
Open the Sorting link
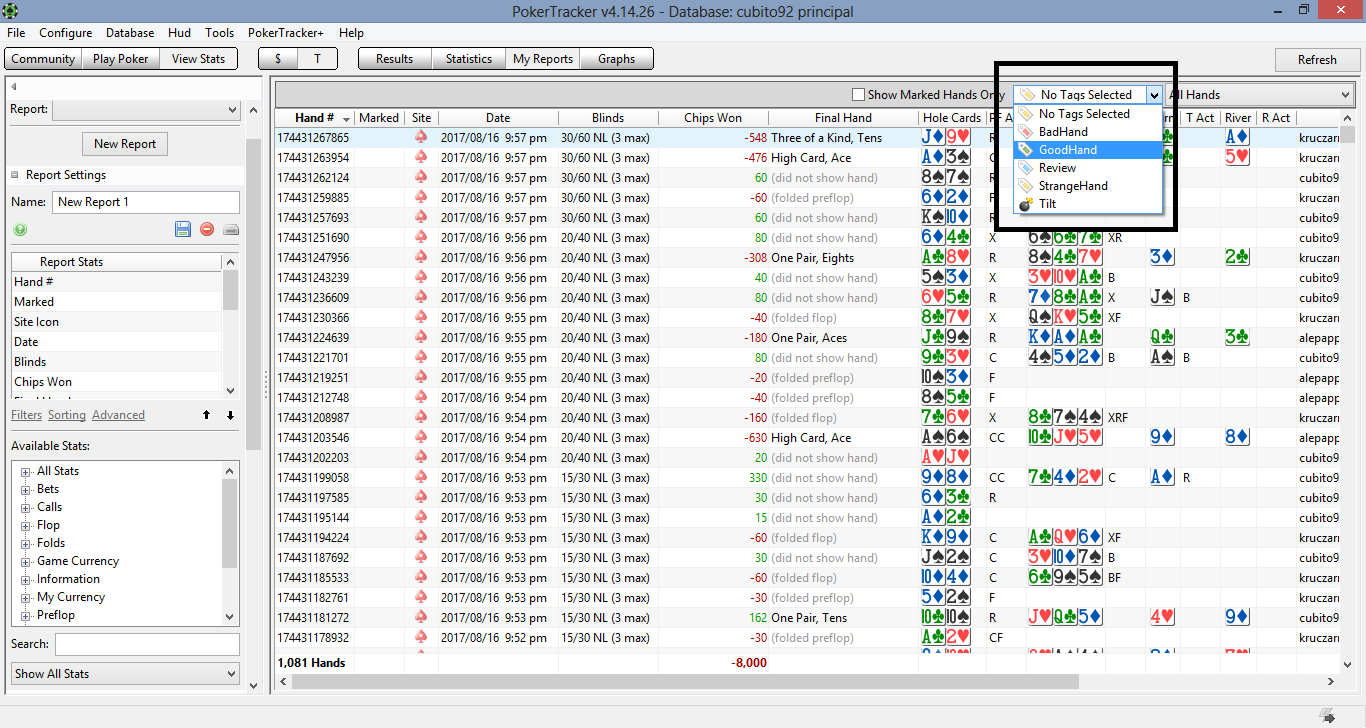(67, 415)
